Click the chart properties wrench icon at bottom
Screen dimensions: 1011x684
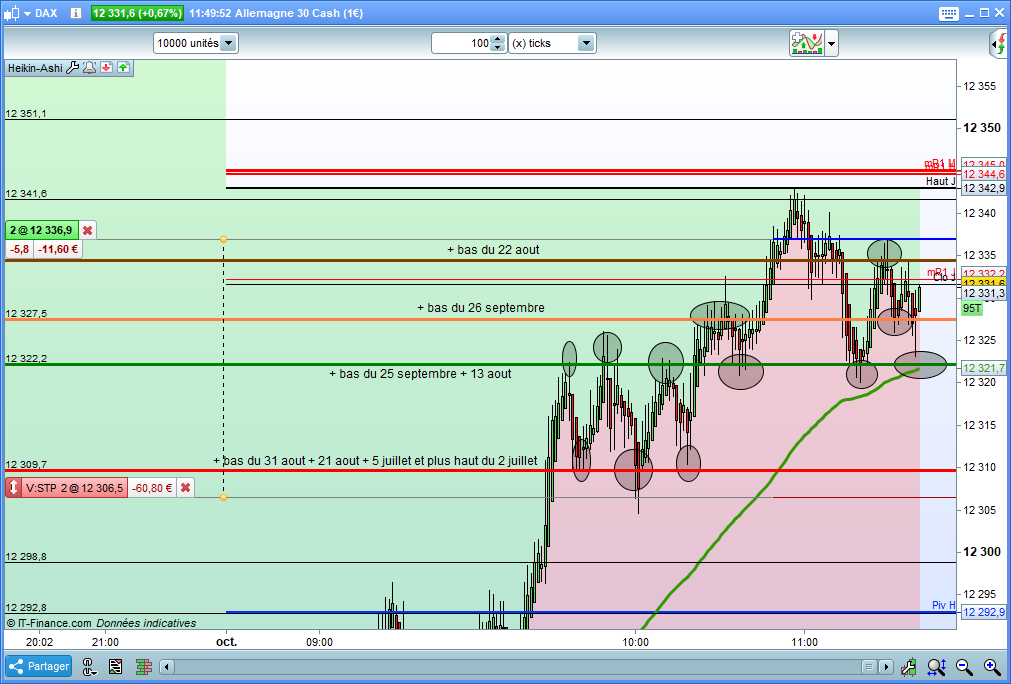click(908, 667)
